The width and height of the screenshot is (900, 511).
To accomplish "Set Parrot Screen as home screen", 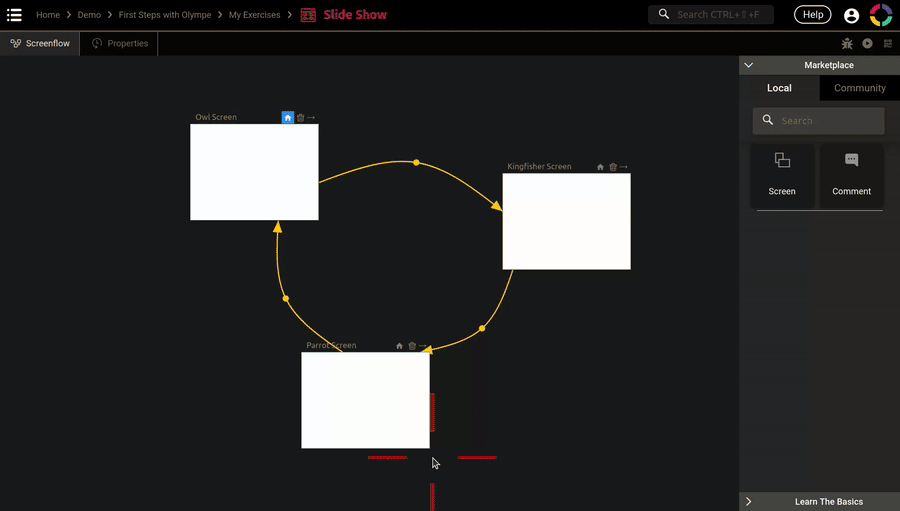I will click(x=399, y=346).
